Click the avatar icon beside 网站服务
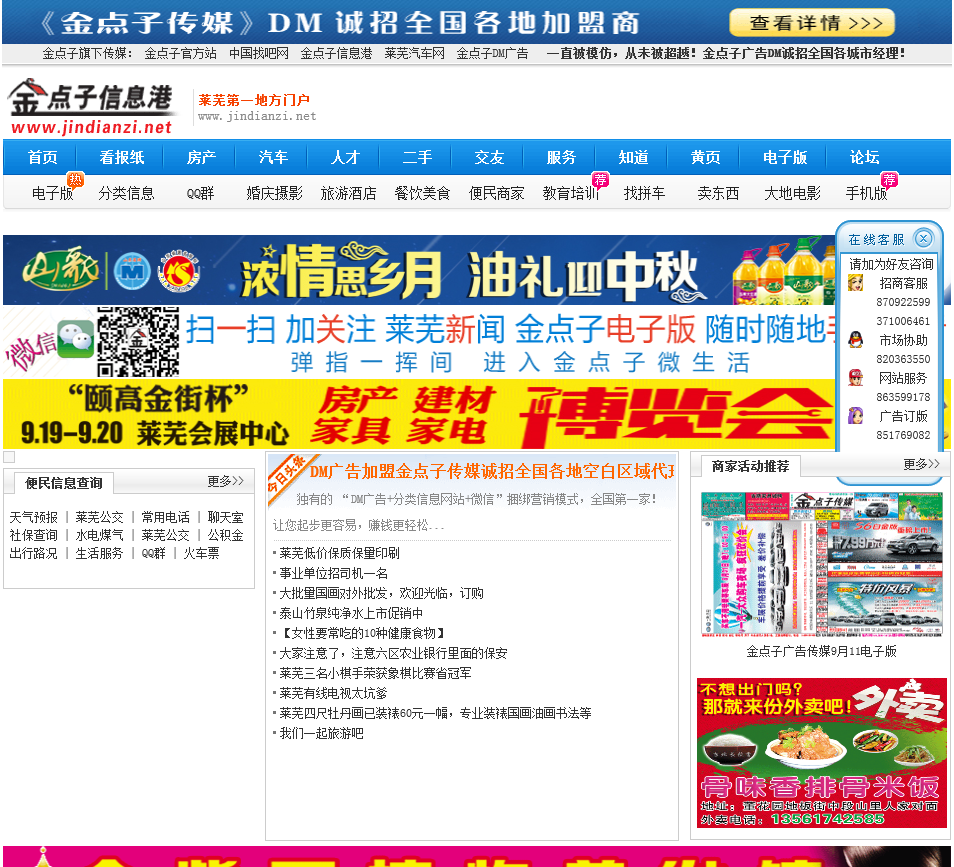The height and width of the screenshot is (867, 954). pyautogui.click(x=856, y=378)
